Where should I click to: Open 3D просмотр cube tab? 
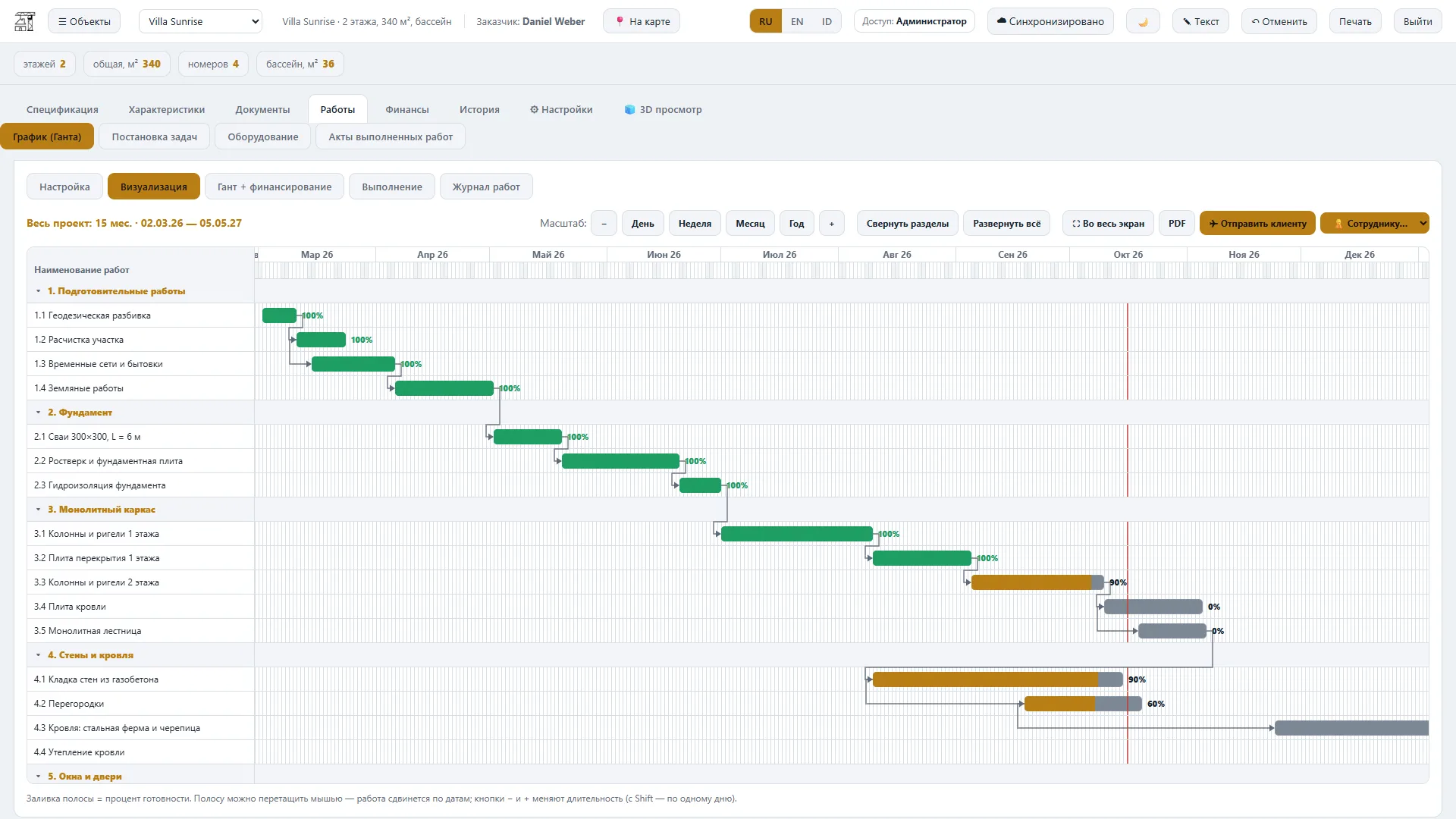[663, 109]
